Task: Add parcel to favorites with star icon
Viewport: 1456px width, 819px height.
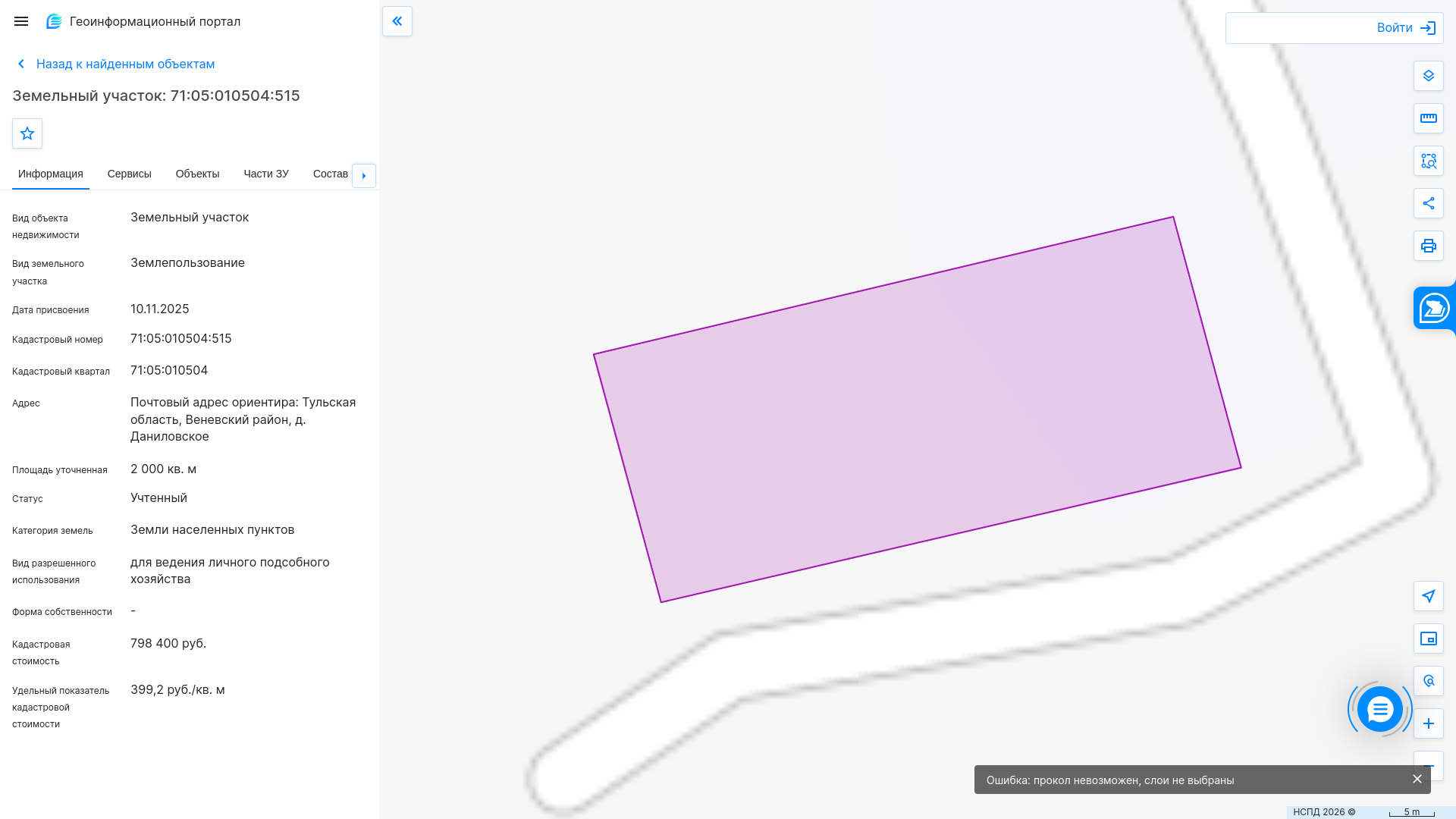Action: tap(27, 133)
